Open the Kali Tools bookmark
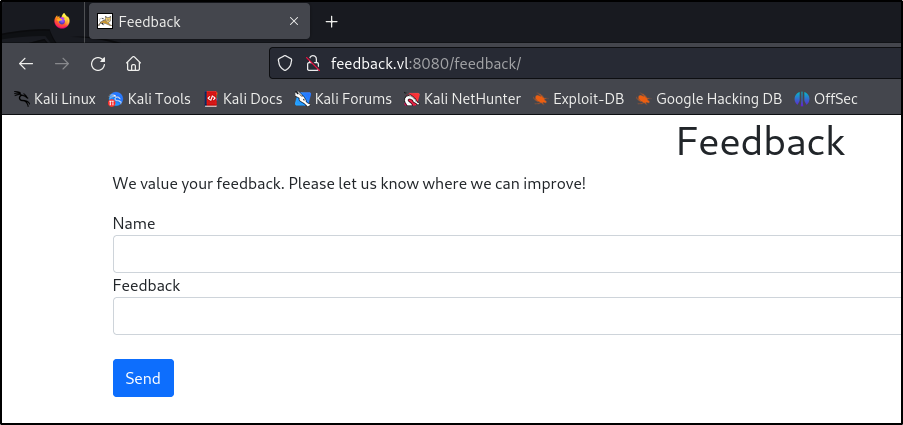Viewport: 903px width, 425px height. pyautogui.click(x=149, y=99)
